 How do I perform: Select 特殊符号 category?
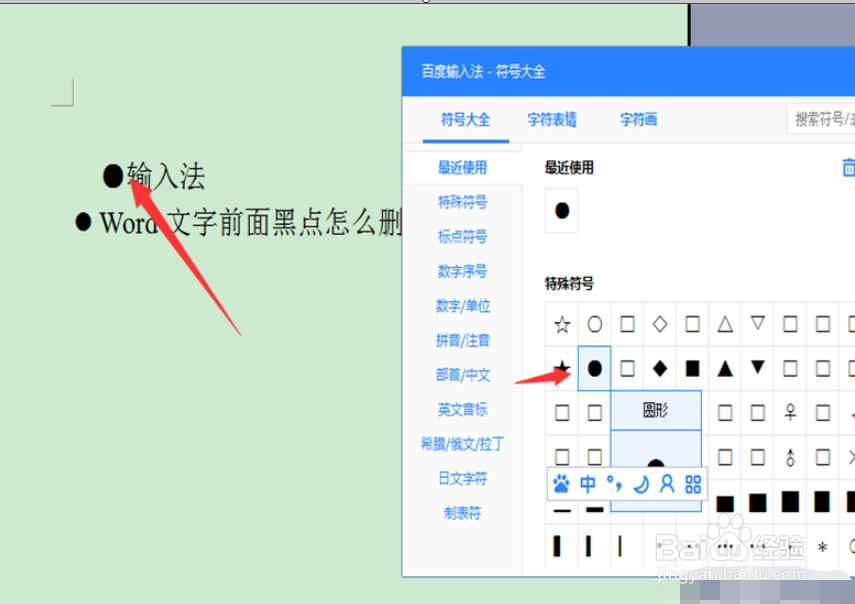coord(462,202)
